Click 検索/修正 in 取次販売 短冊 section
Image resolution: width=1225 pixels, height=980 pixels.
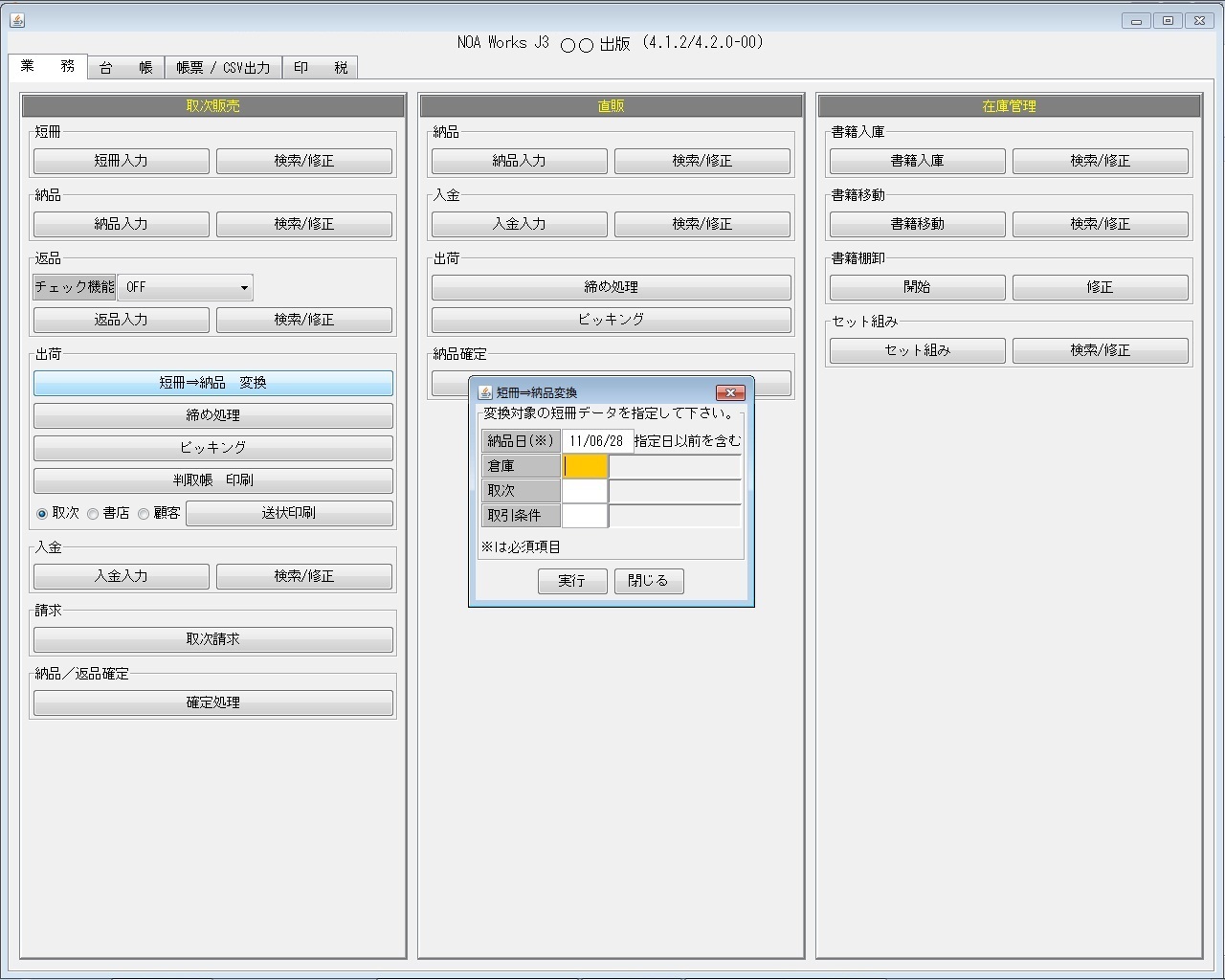304,161
